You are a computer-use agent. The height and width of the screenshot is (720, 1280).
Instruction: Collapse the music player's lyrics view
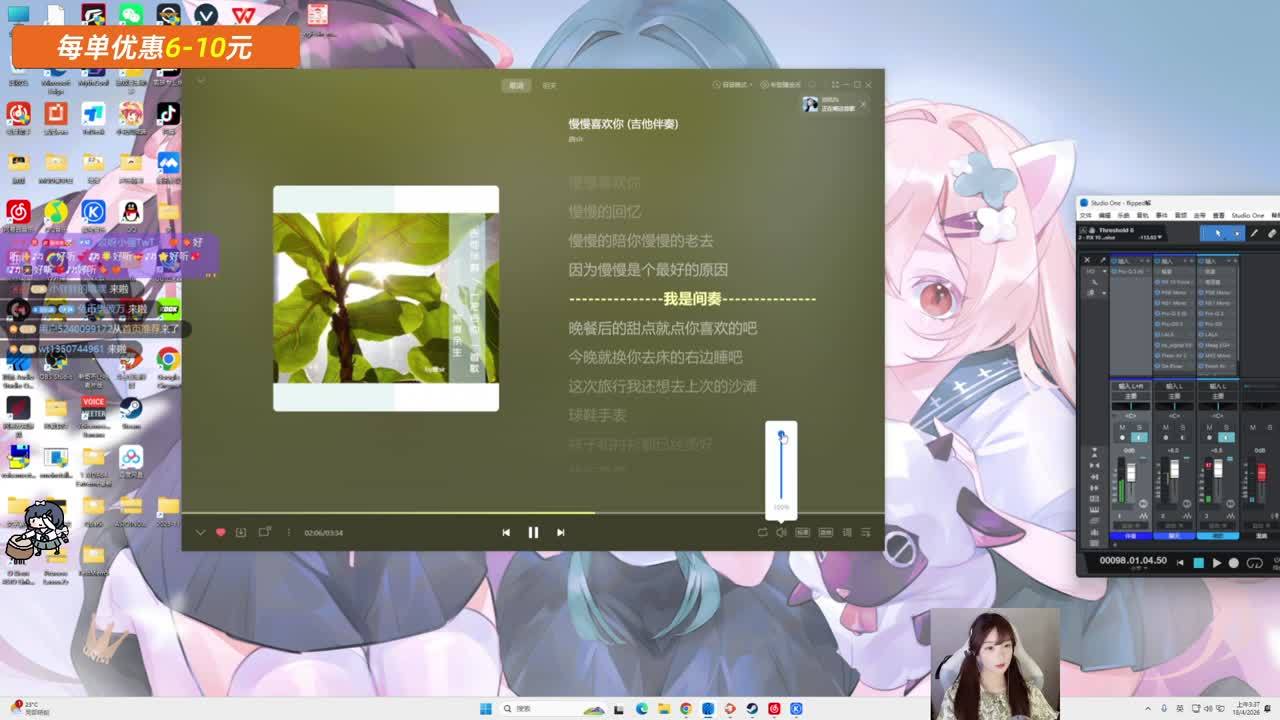click(x=200, y=532)
